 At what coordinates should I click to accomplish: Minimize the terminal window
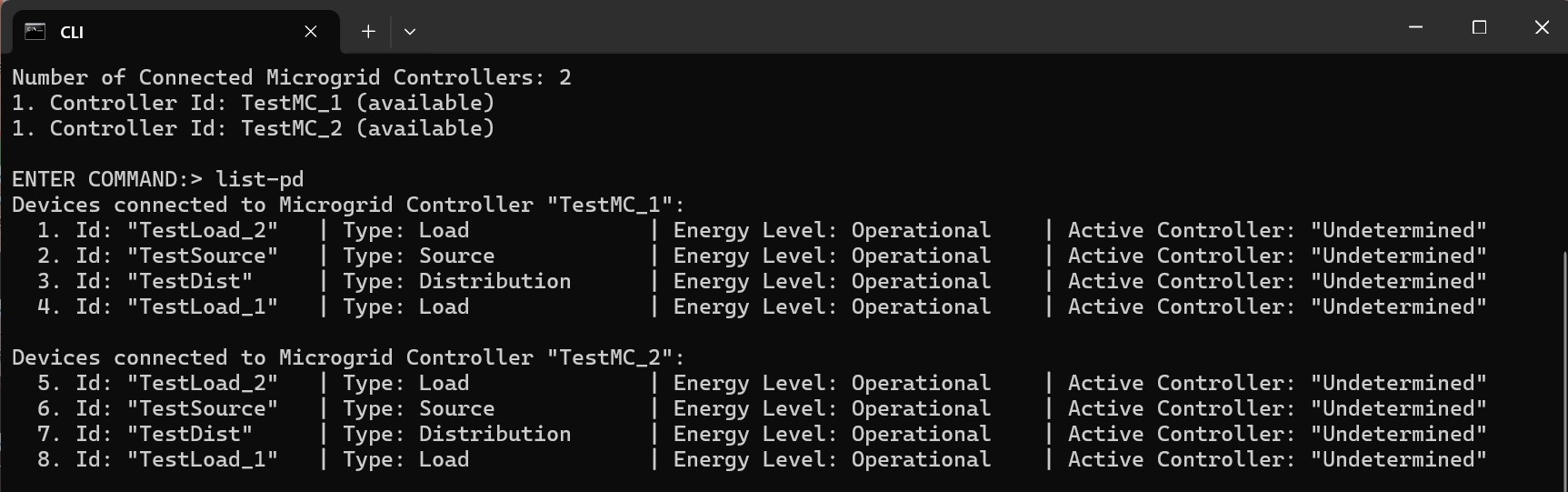(x=1415, y=27)
